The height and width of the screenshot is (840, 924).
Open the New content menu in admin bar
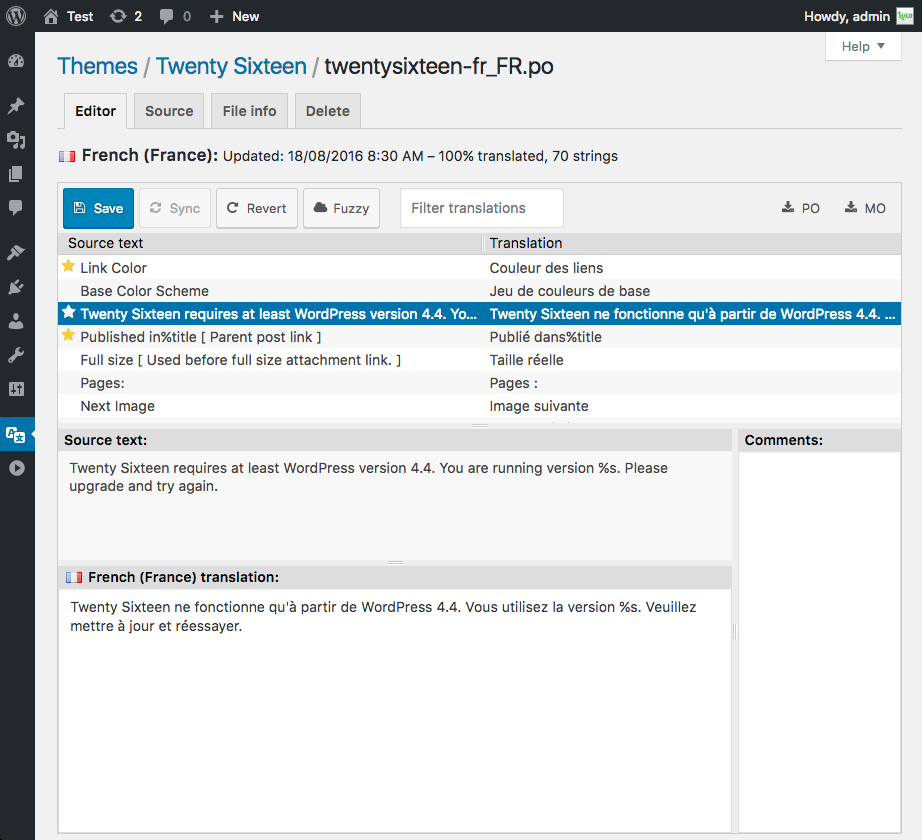pyautogui.click(x=235, y=16)
